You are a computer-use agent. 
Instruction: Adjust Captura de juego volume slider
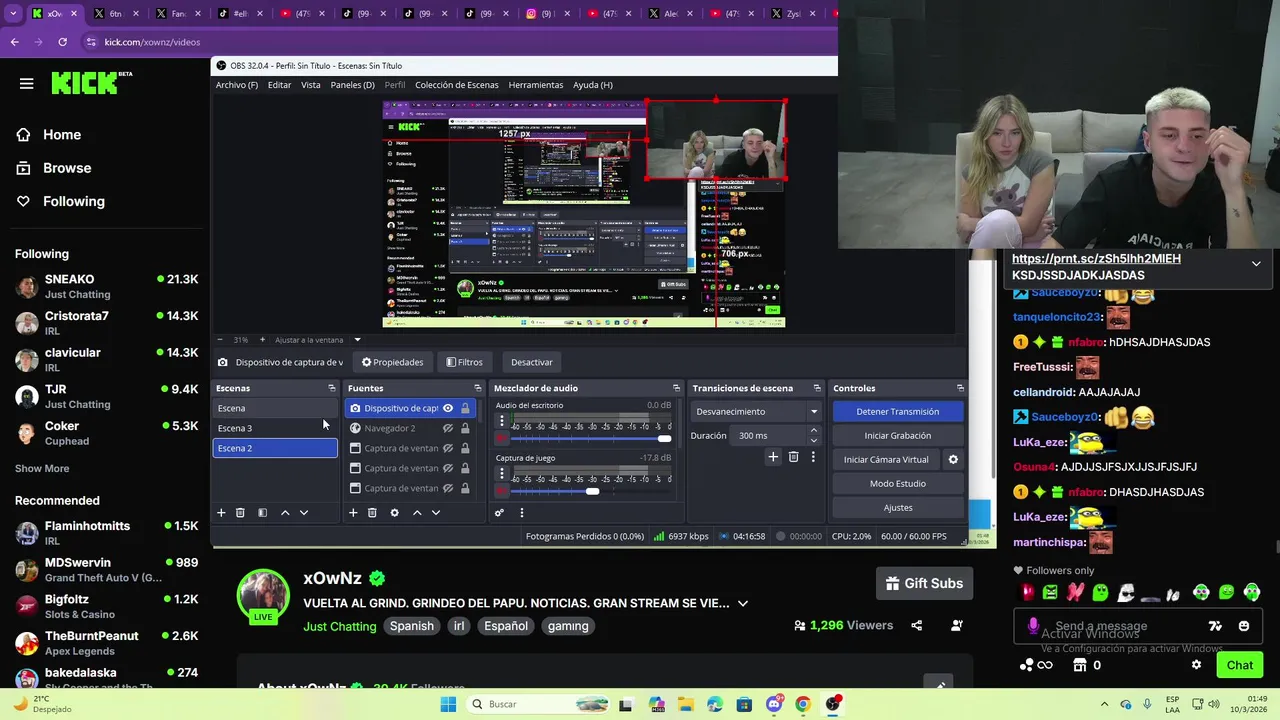590,491
